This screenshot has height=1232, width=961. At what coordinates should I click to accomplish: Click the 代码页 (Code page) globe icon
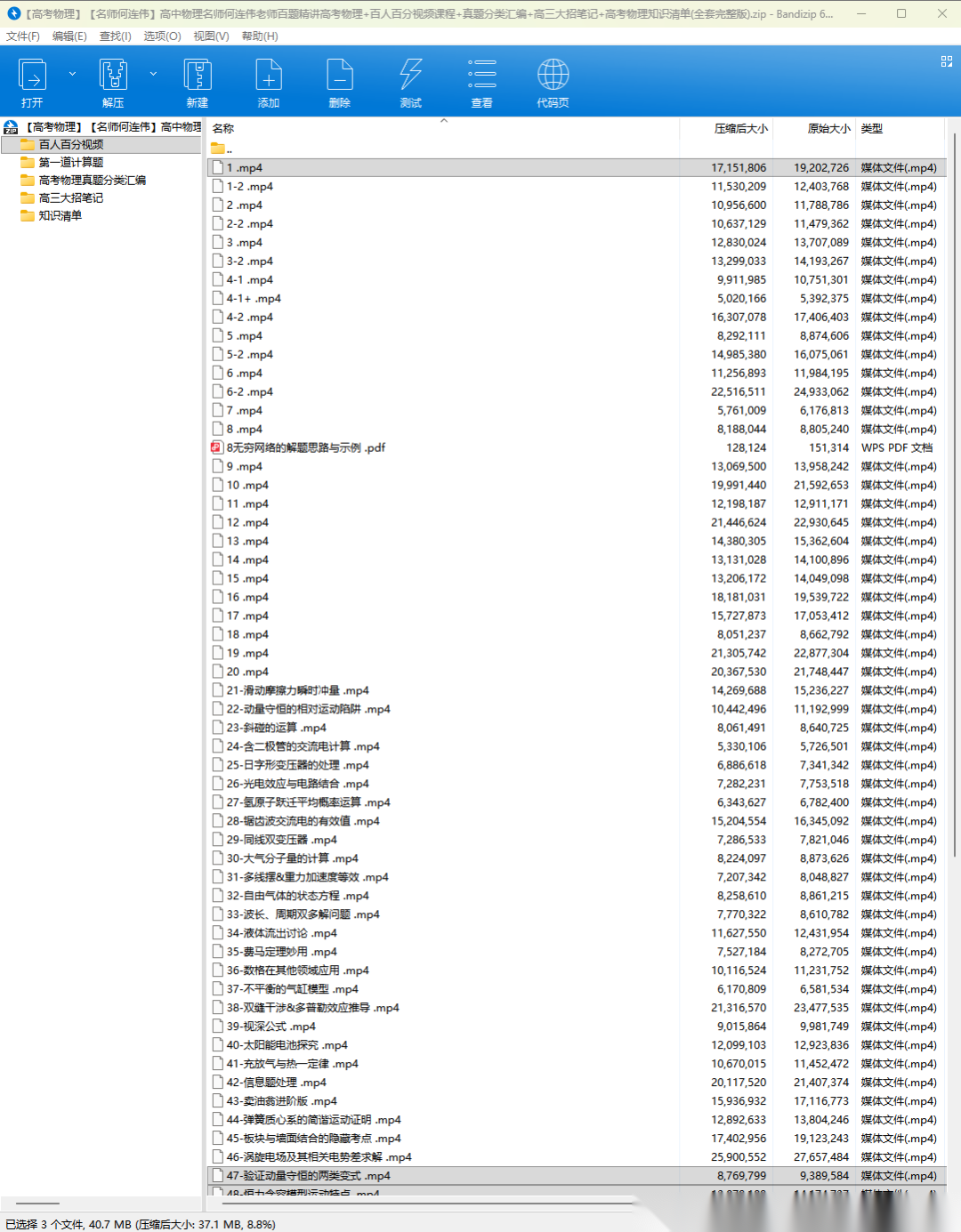coord(553,82)
